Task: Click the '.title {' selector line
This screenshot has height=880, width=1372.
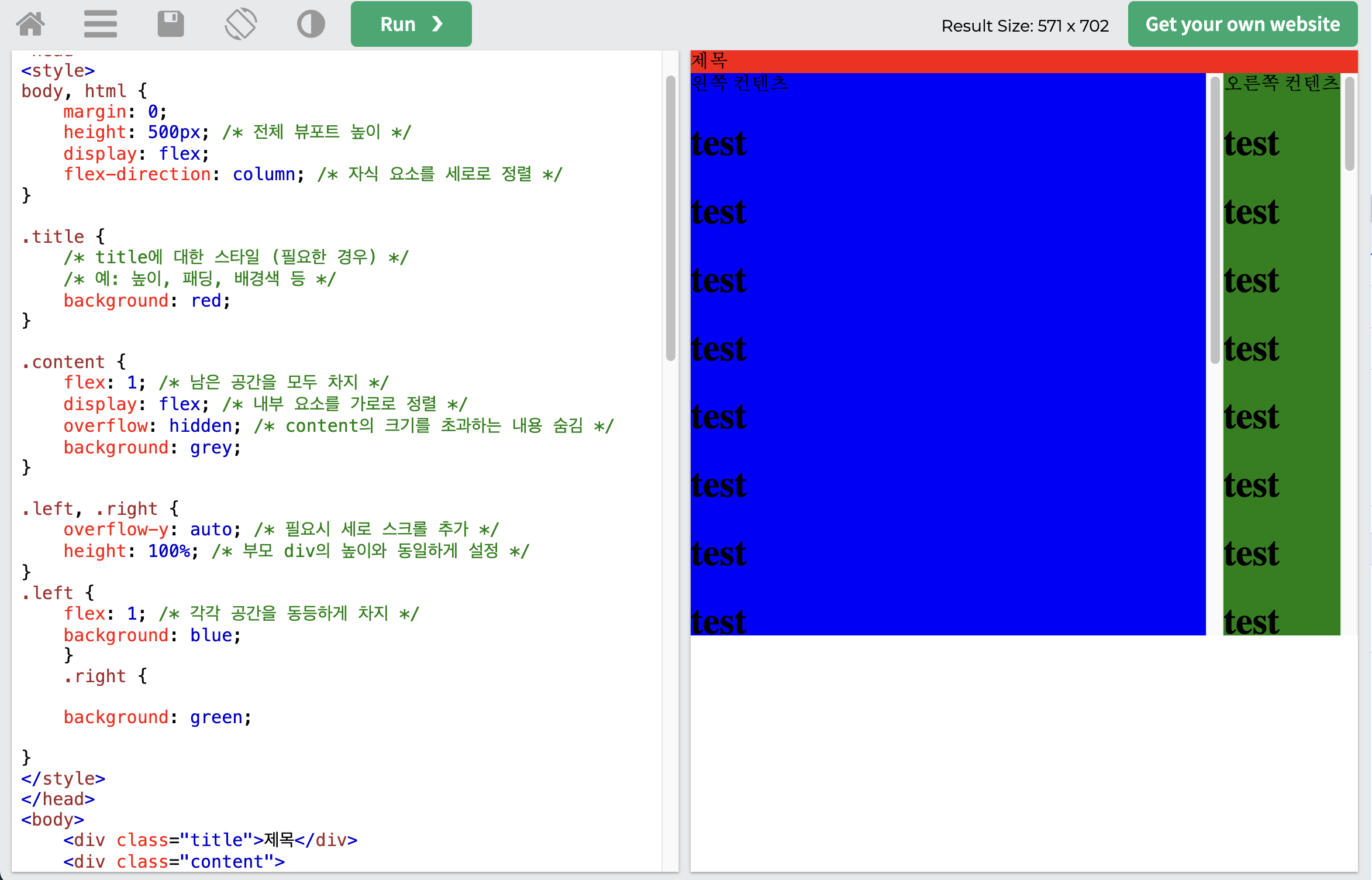Action: [63, 237]
